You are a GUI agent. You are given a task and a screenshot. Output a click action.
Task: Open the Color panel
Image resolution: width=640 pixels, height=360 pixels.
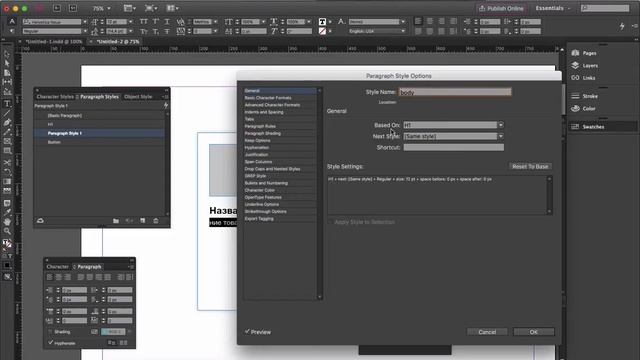point(583,108)
